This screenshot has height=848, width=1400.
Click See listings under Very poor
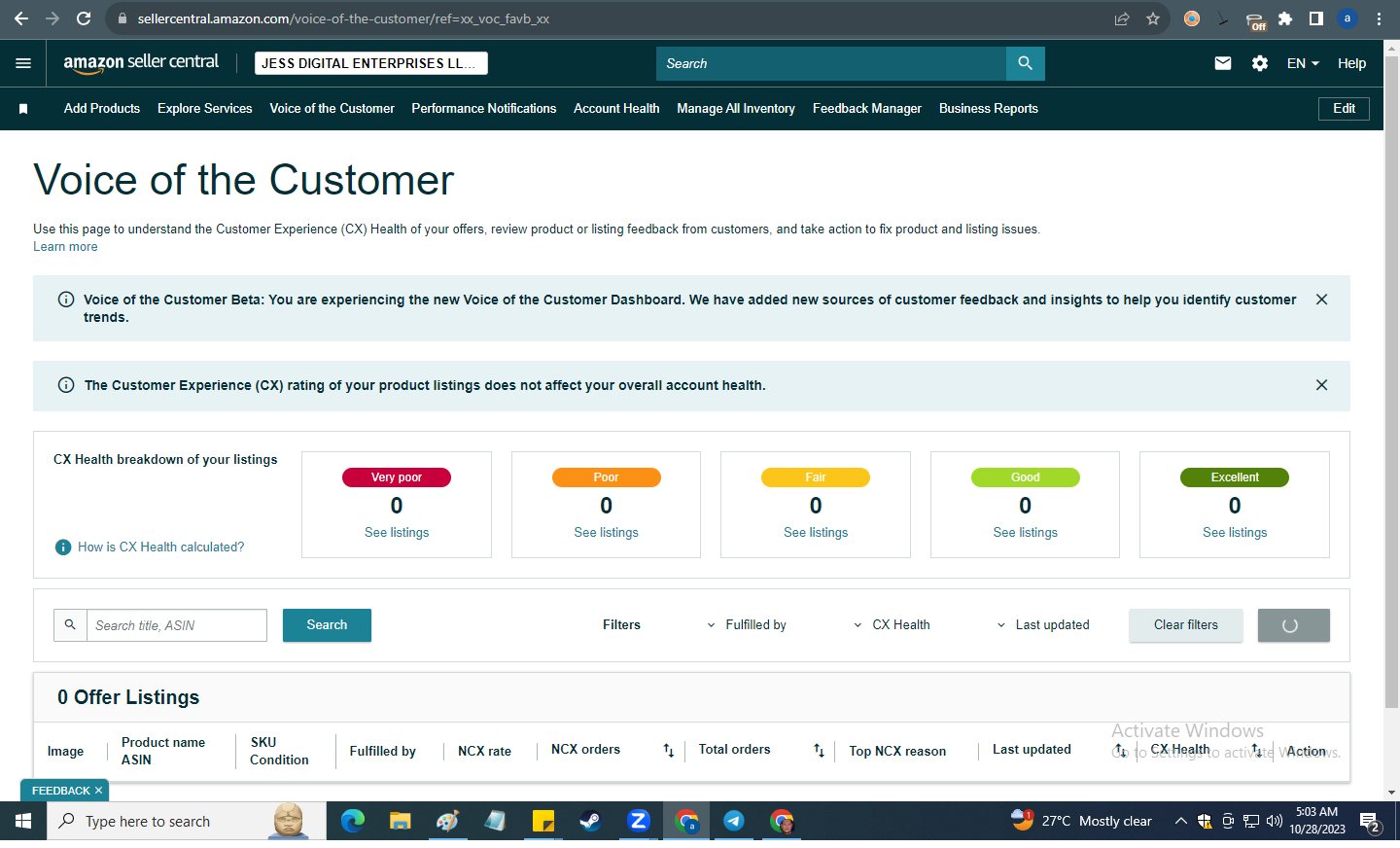(397, 533)
